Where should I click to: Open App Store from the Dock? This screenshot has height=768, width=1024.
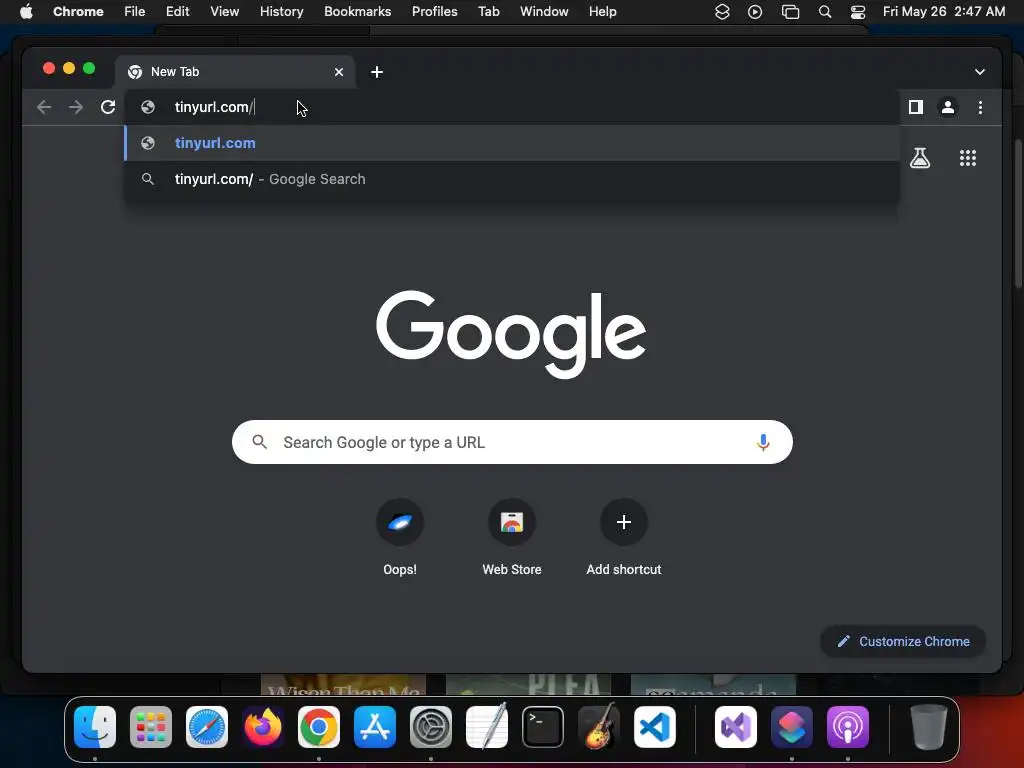(x=375, y=727)
